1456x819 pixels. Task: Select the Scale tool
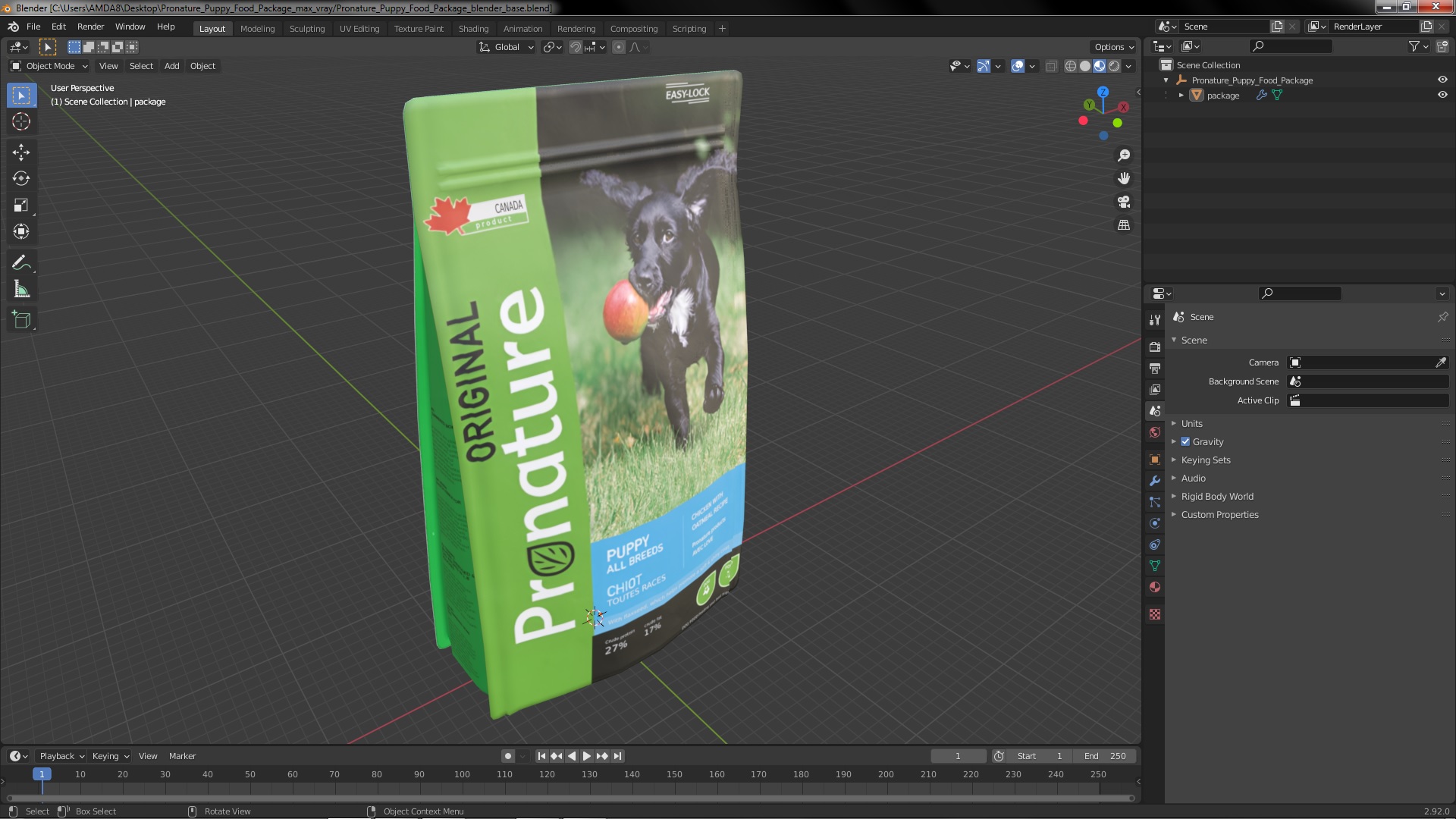coord(21,206)
